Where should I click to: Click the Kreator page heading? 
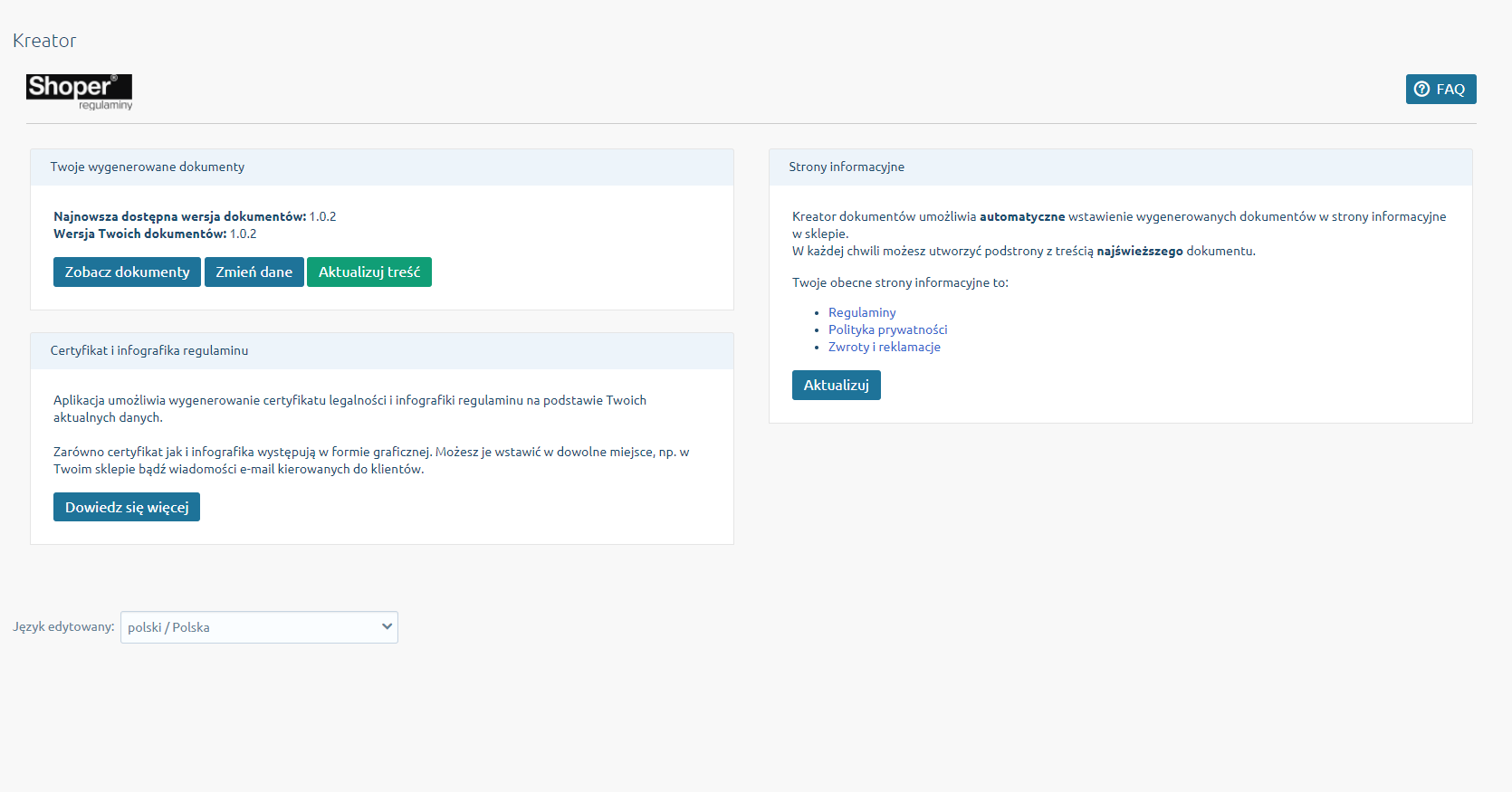tap(44, 41)
